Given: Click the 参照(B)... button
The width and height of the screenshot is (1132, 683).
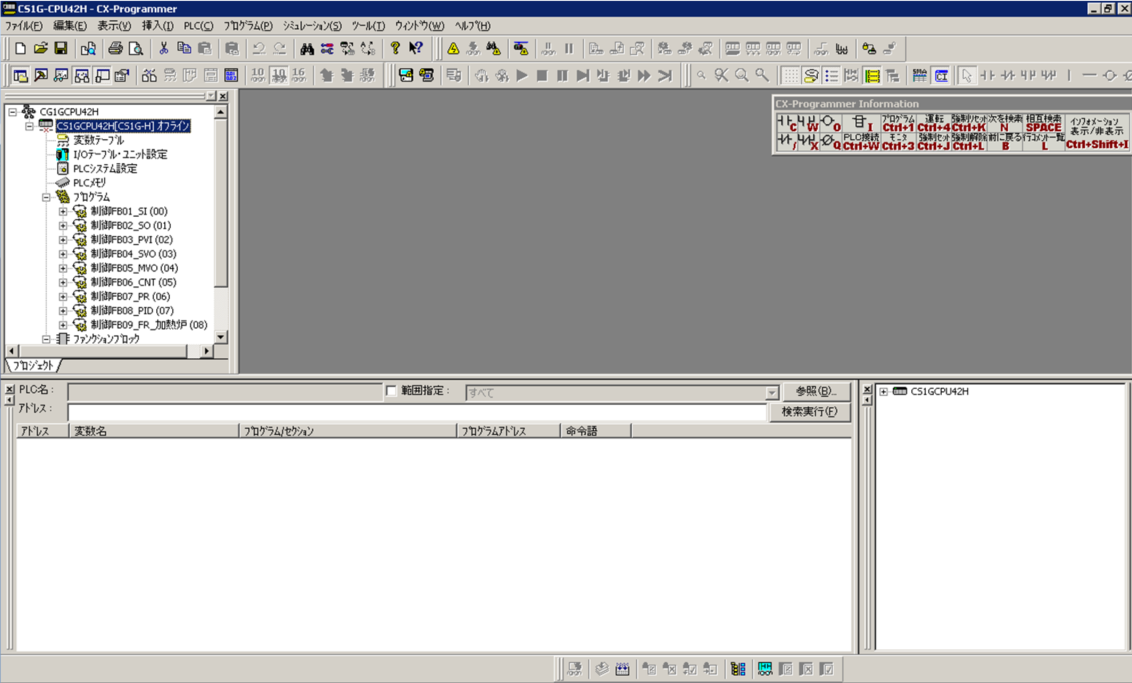Looking at the screenshot, I should click(x=809, y=391).
